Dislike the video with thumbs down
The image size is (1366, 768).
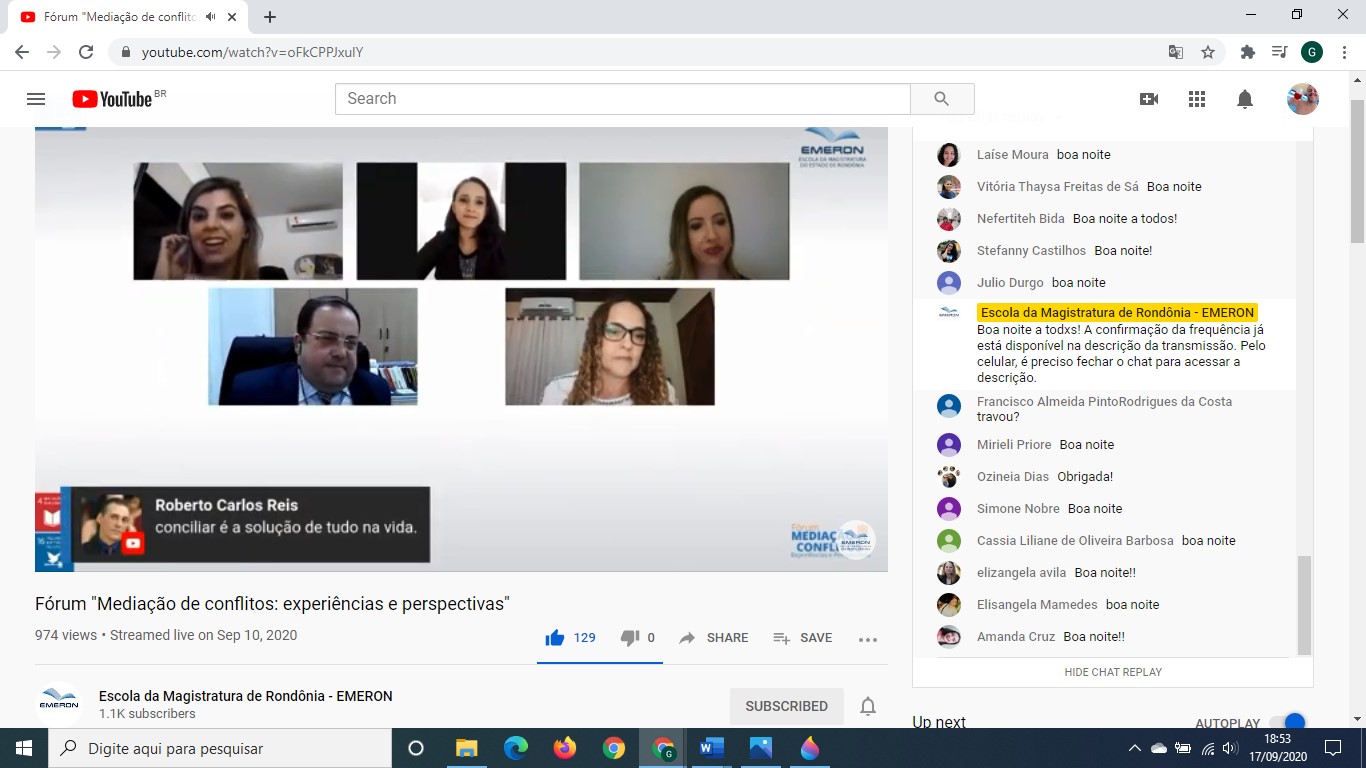click(x=630, y=638)
